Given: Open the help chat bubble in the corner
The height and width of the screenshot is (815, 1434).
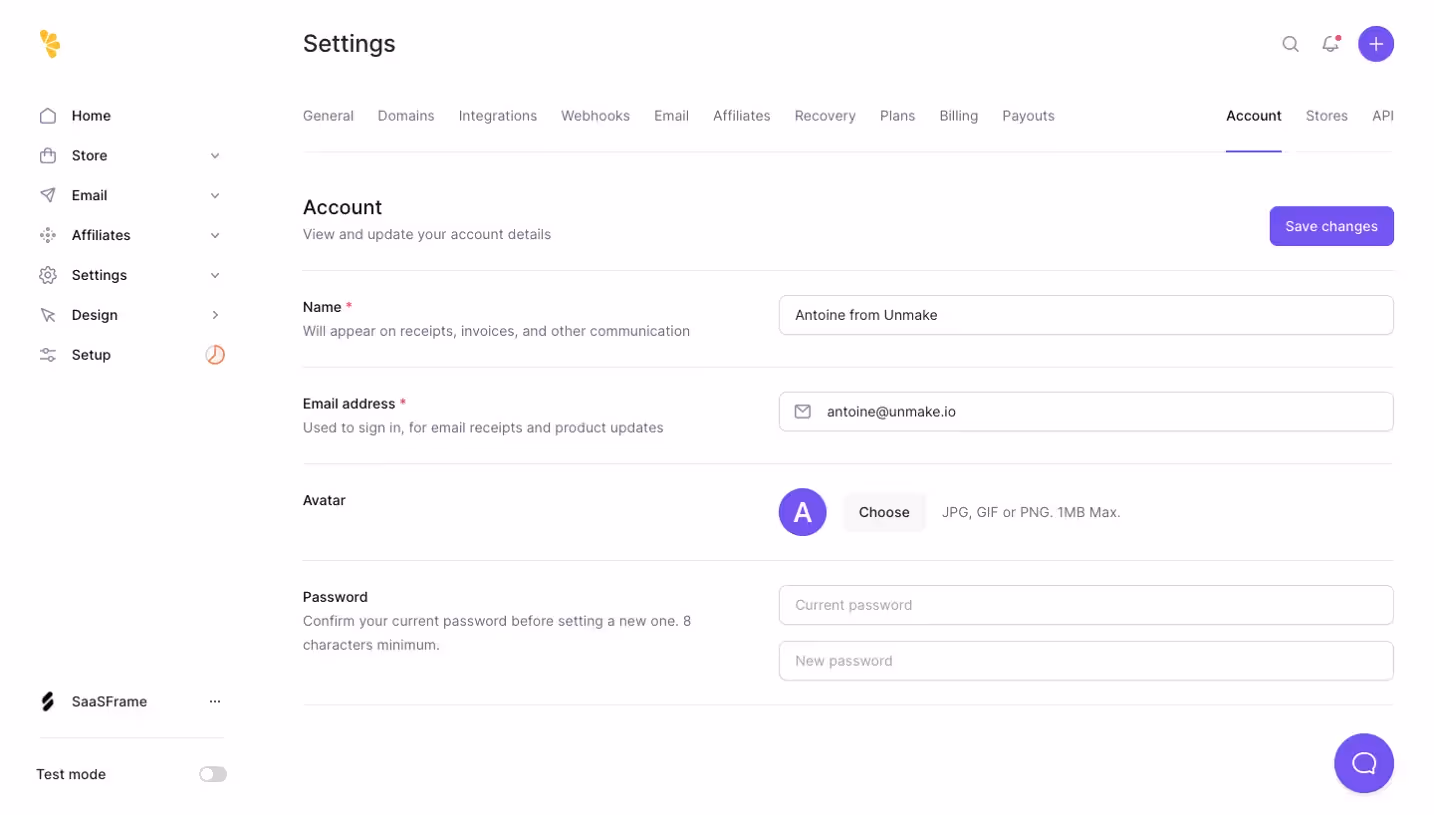Looking at the screenshot, I should point(1363,762).
